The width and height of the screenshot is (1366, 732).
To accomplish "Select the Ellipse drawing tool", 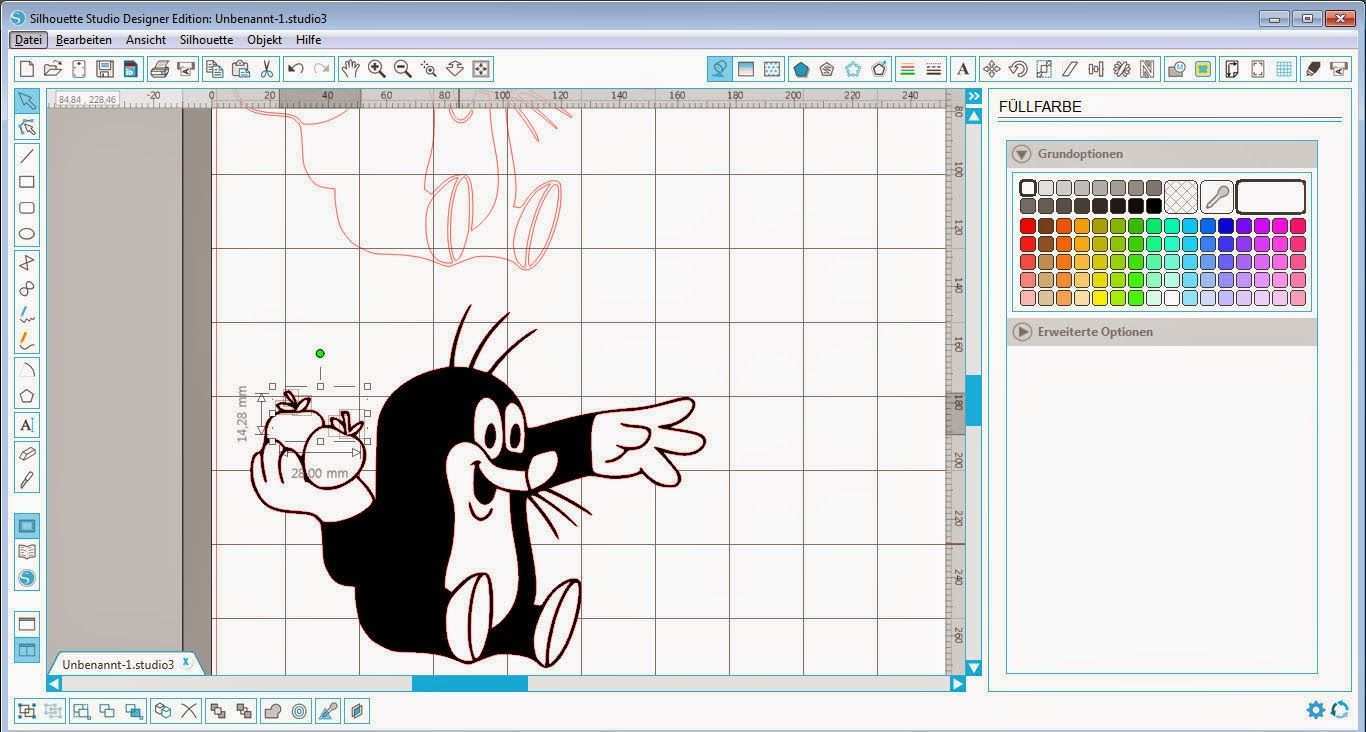I will pos(27,234).
